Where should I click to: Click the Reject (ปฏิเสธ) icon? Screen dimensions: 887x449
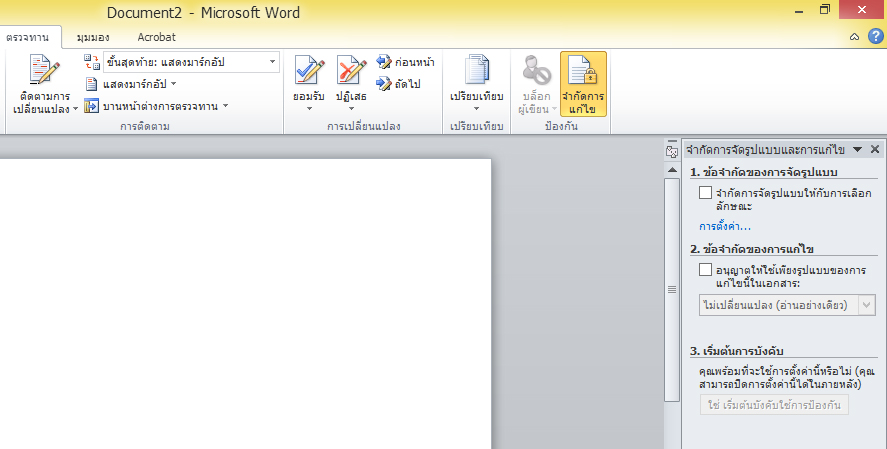point(351,70)
